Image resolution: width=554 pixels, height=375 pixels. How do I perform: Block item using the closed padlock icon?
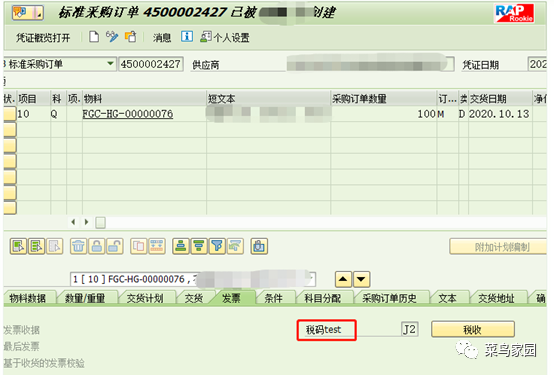[97, 246]
